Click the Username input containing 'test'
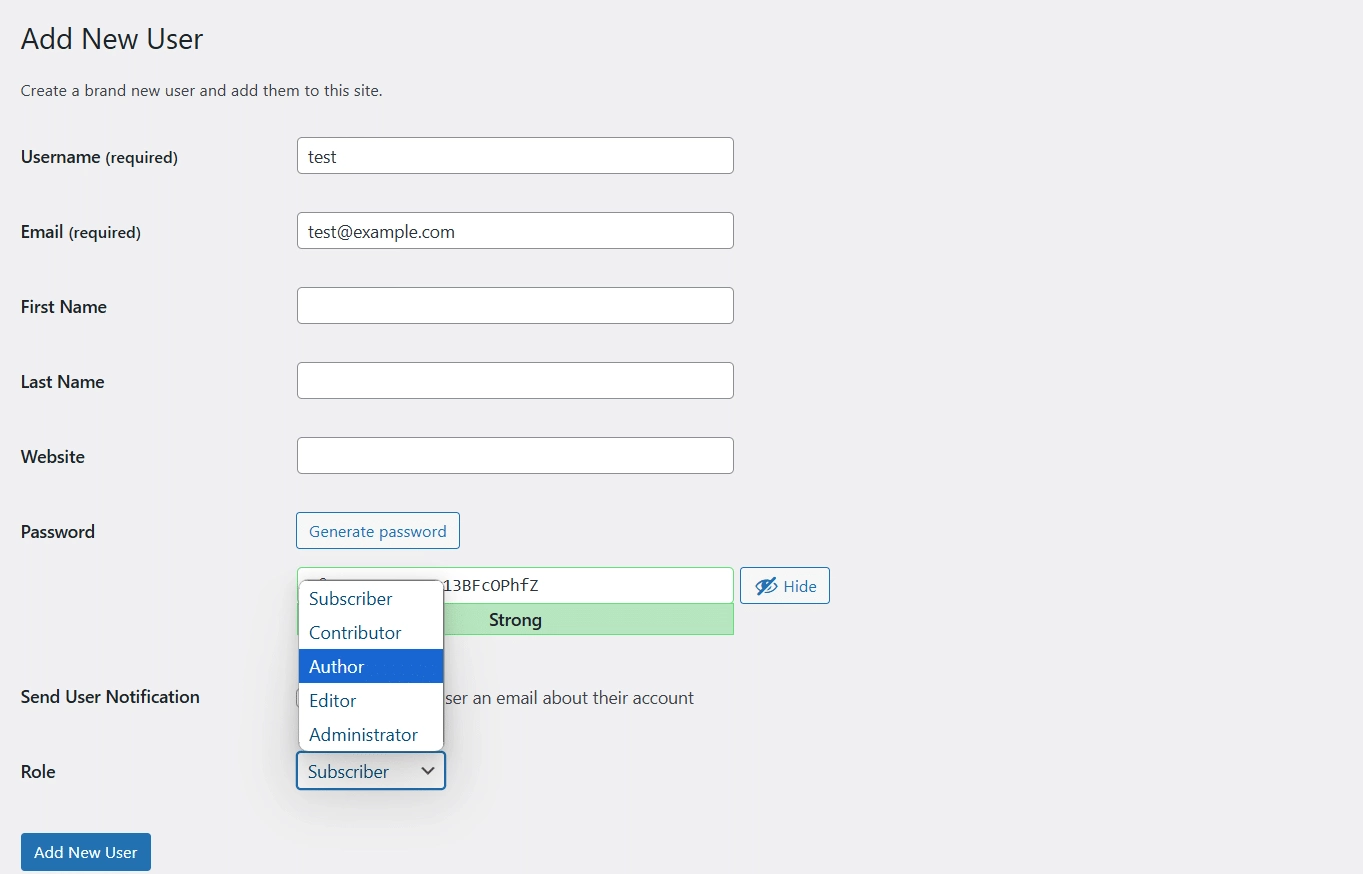This screenshot has height=874, width=1363. click(x=514, y=155)
